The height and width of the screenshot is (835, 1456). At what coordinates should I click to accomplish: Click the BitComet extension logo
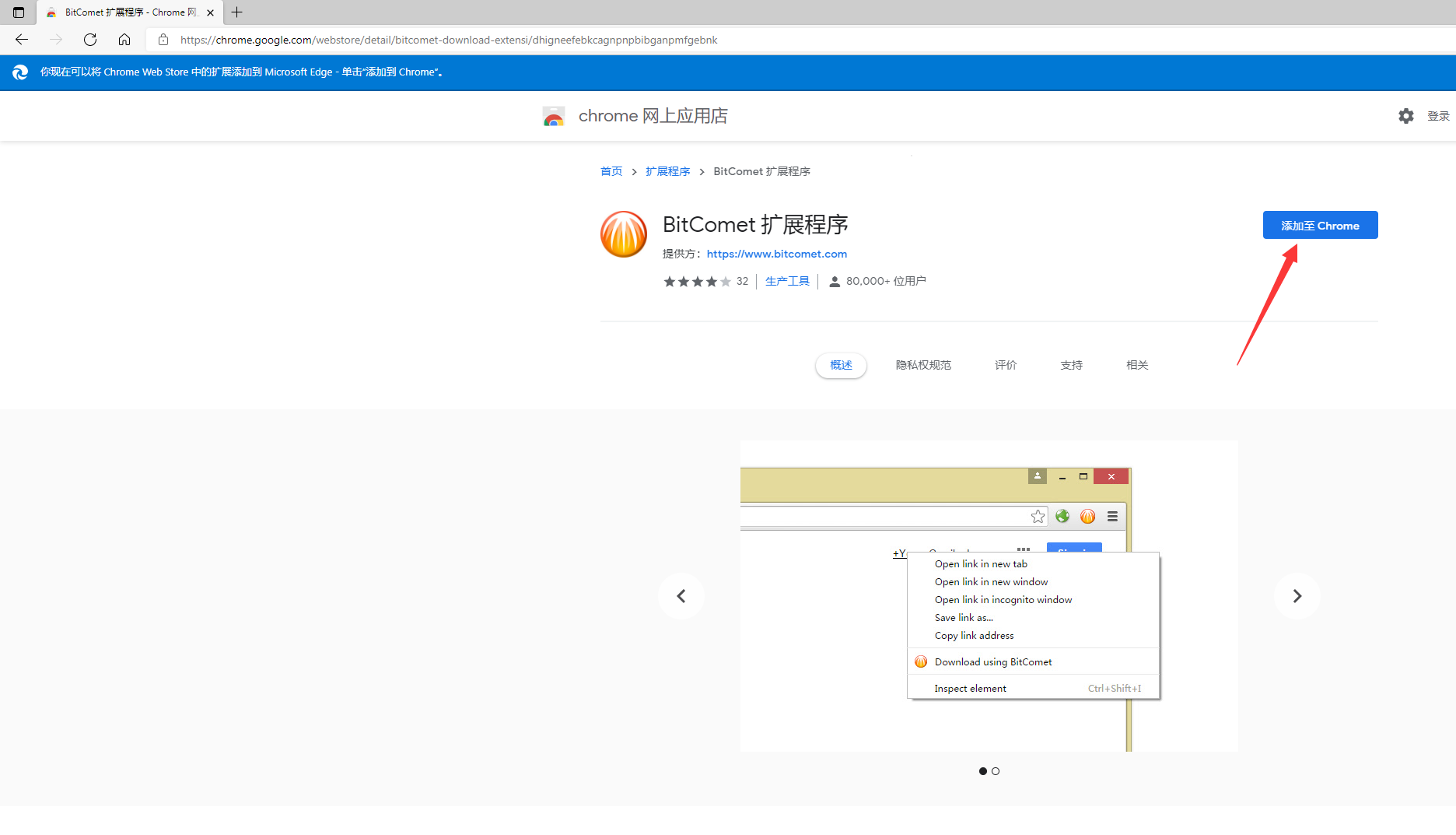tap(623, 234)
